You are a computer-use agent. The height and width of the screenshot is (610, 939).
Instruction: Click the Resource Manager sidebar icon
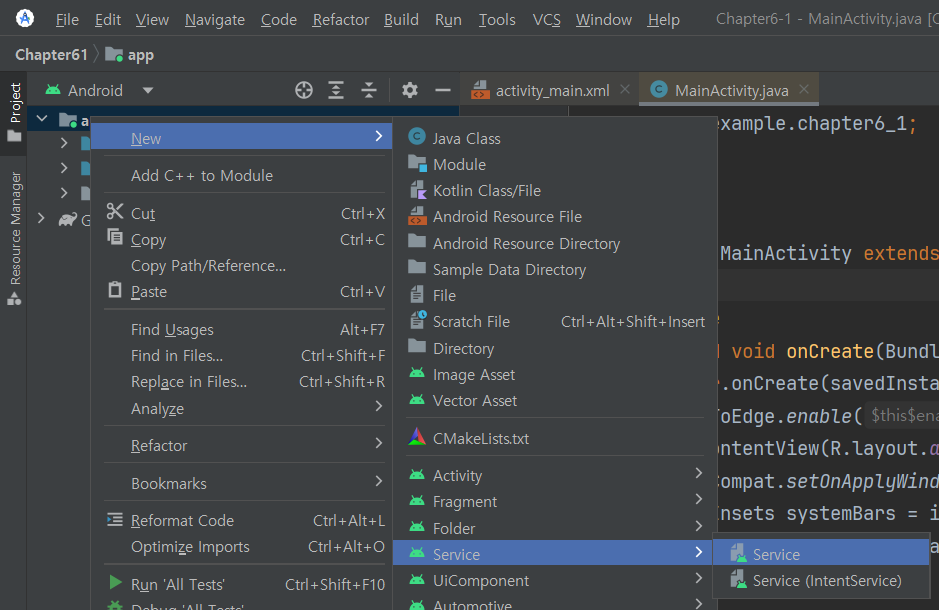(14, 298)
